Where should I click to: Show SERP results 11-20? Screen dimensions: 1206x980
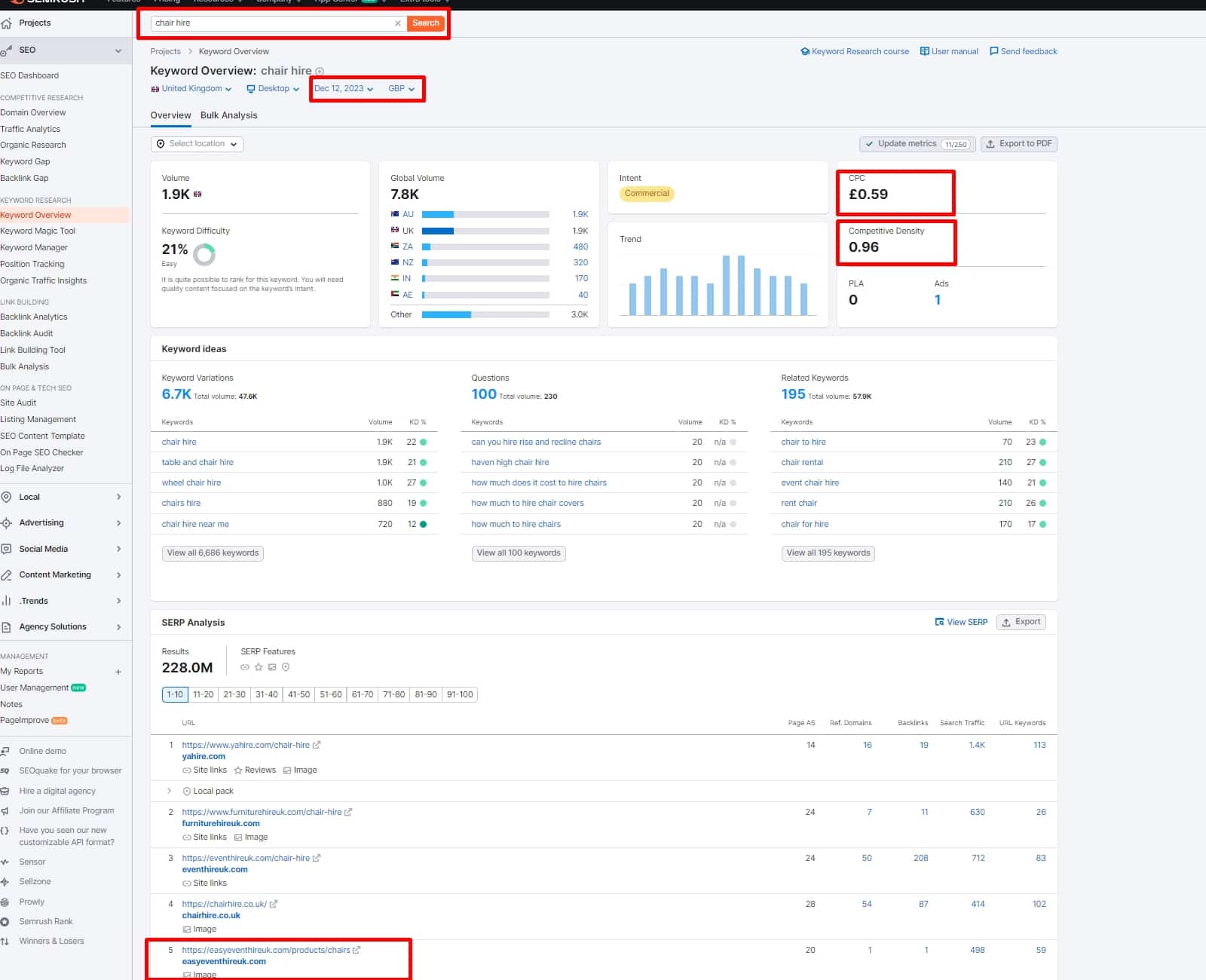click(x=203, y=695)
